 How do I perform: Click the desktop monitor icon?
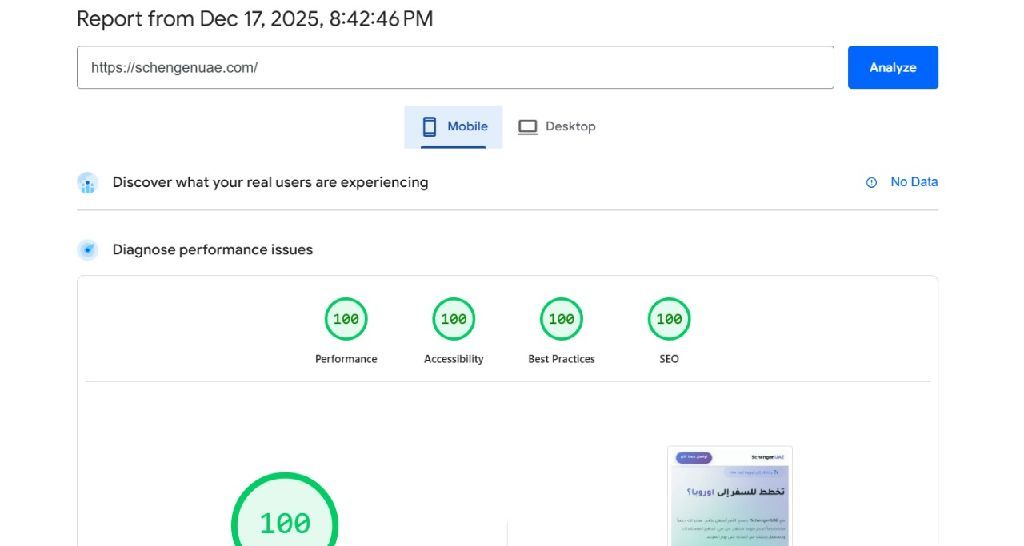[527, 127]
